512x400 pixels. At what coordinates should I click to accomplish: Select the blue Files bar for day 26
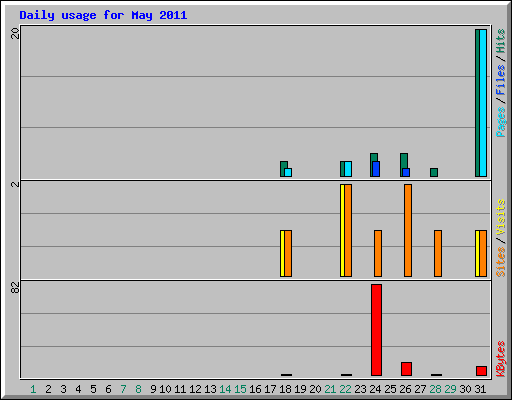pyautogui.click(x=406, y=172)
